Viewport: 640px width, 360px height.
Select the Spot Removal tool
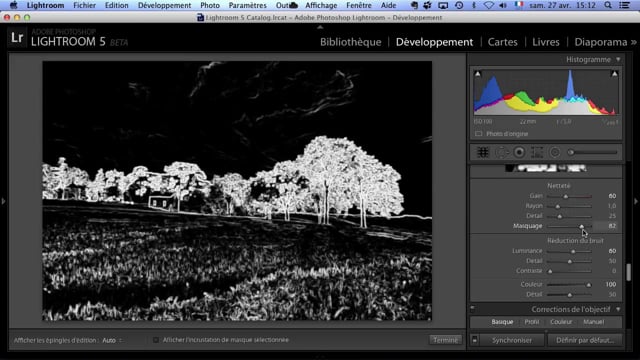(x=502, y=152)
